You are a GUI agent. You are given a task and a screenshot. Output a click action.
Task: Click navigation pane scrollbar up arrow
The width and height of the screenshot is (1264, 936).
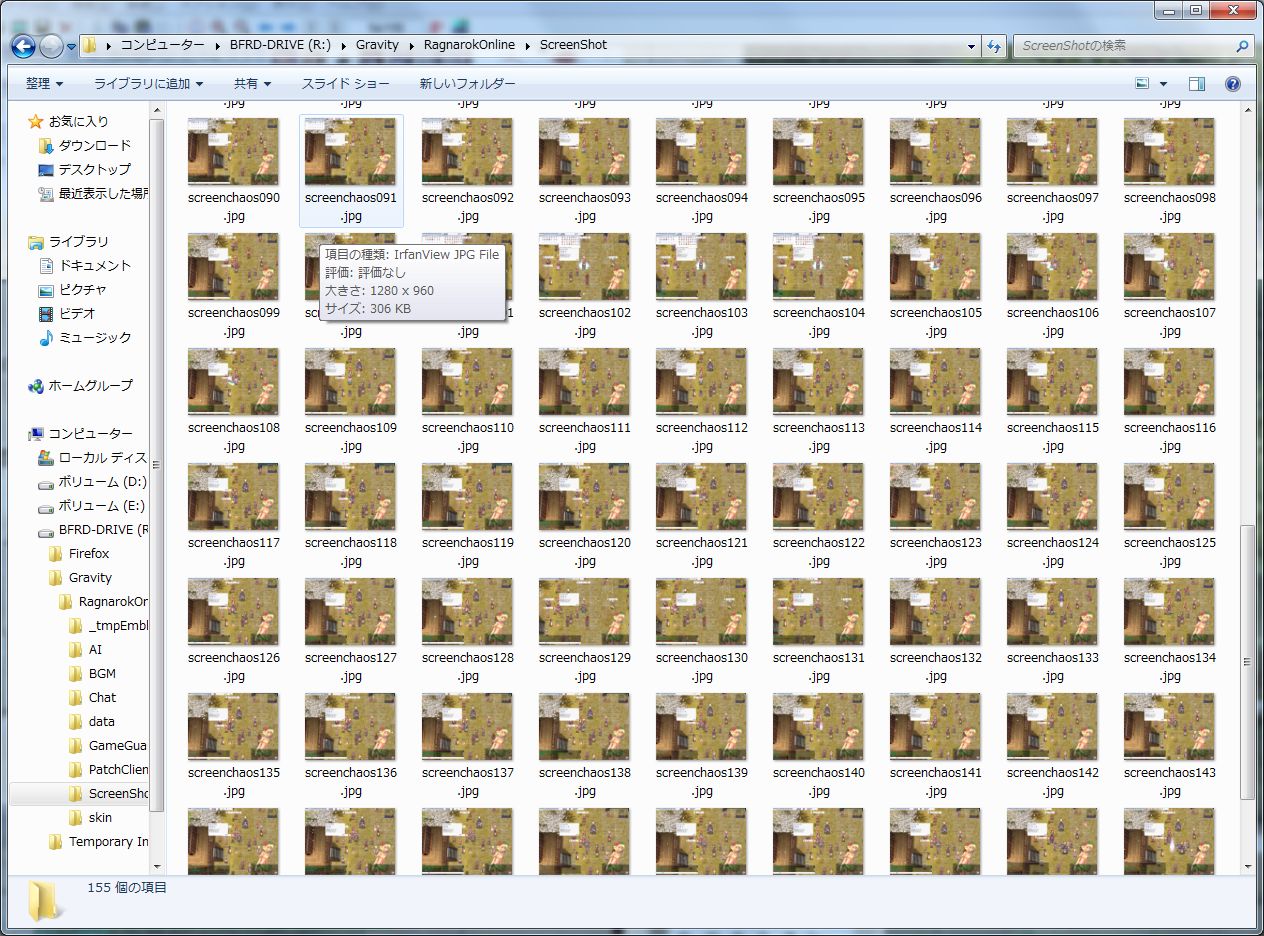tap(157, 109)
